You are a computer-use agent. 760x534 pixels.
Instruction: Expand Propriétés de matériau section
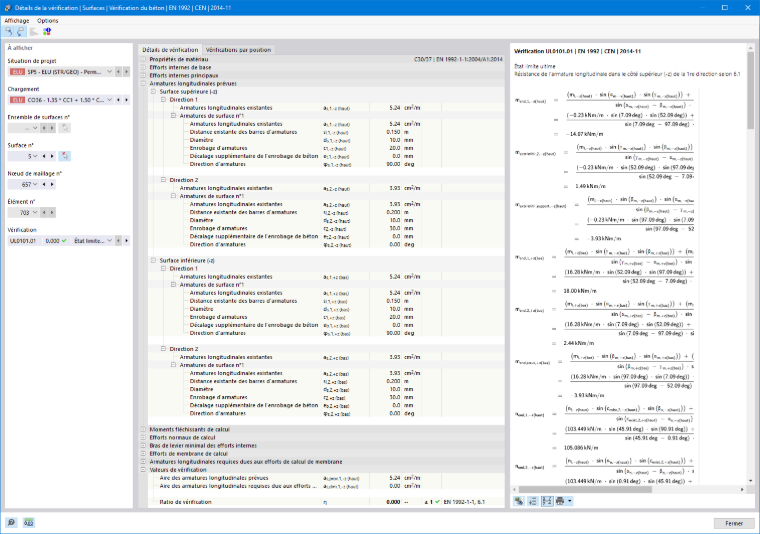click(x=143, y=59)
